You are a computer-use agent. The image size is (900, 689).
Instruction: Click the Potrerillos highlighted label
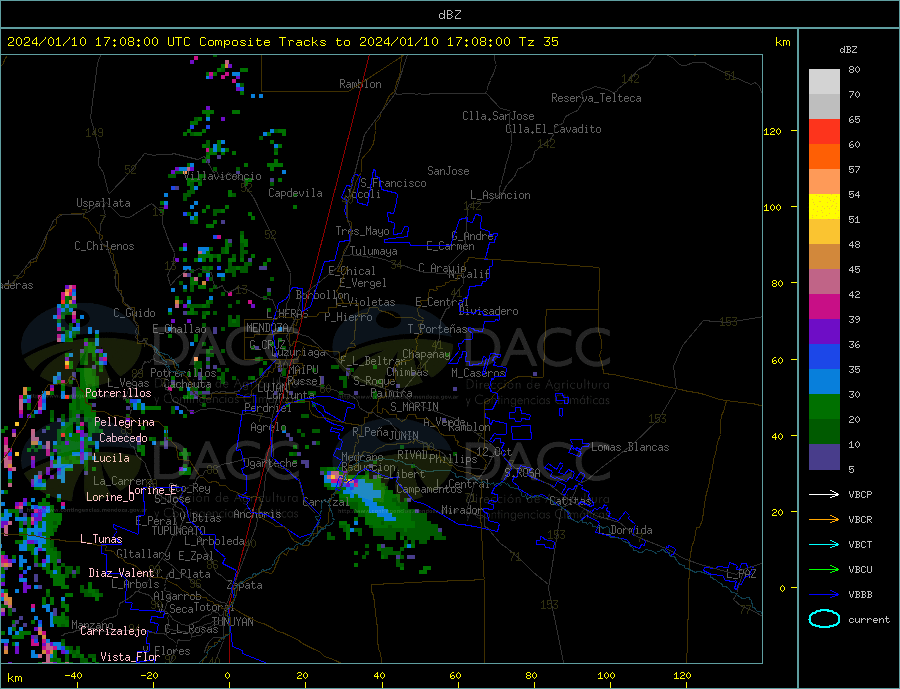[x=118, y=393]
